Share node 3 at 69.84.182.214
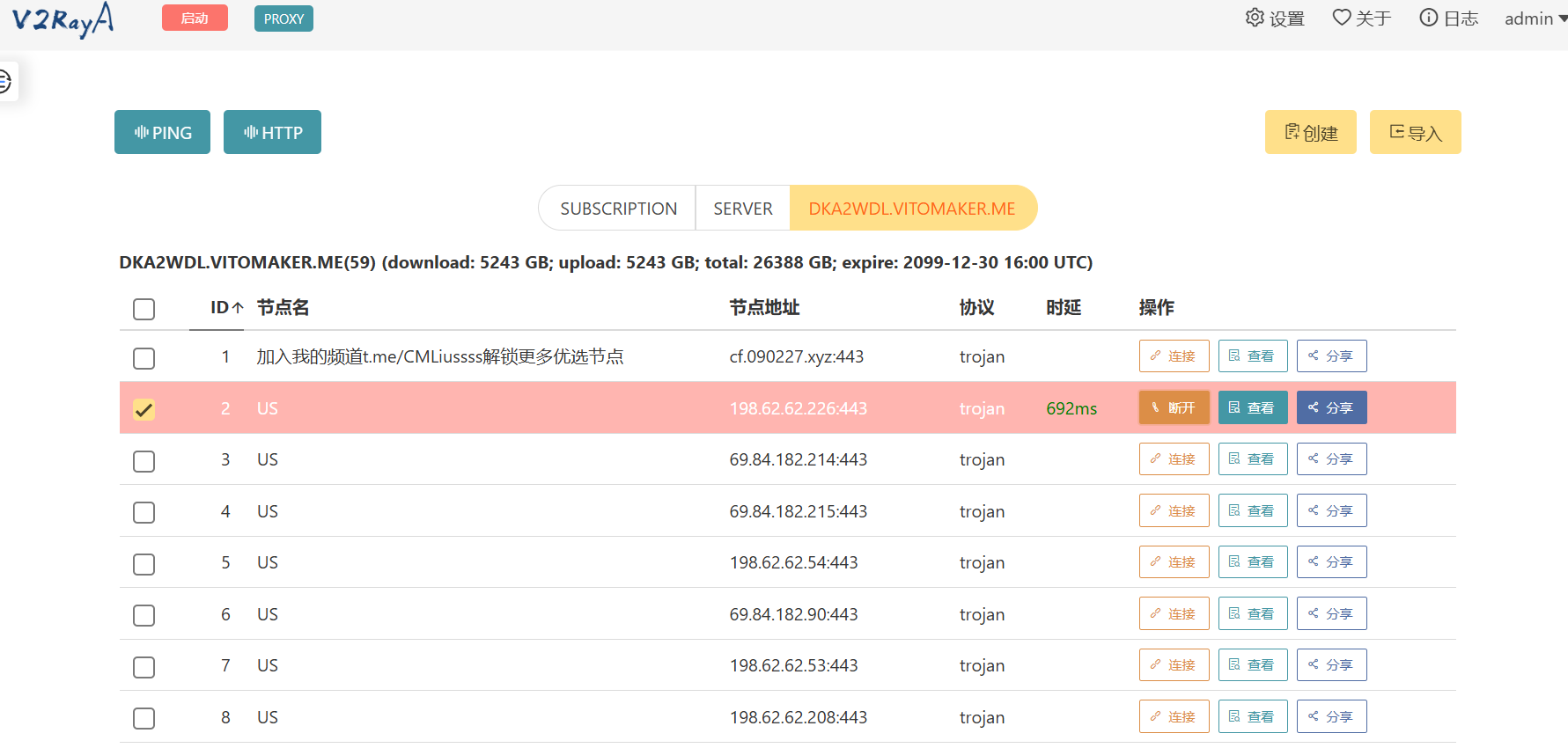1568x748 pixels. pos(1331,458)
